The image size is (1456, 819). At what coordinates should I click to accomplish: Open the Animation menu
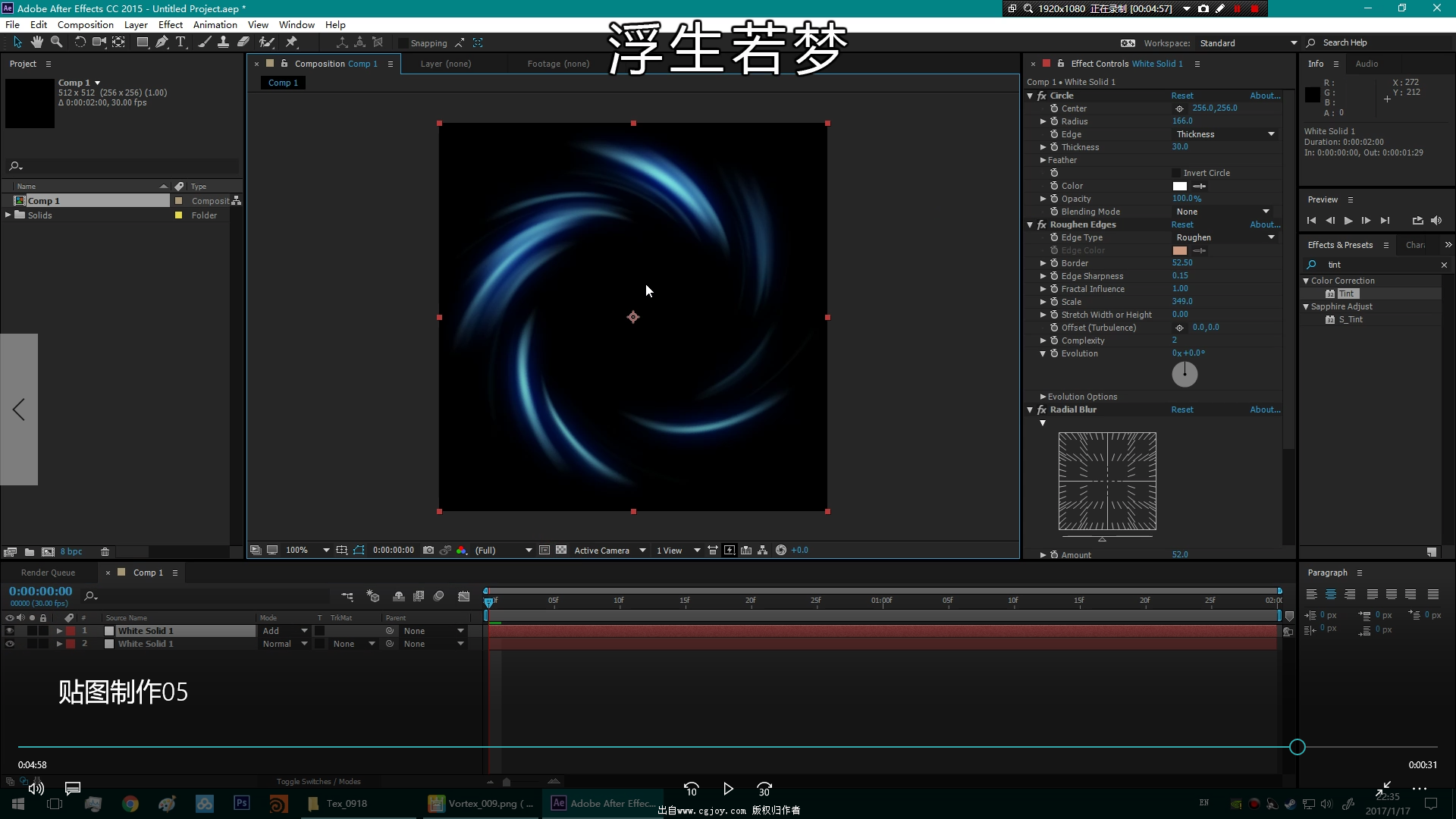coord(215,25)
